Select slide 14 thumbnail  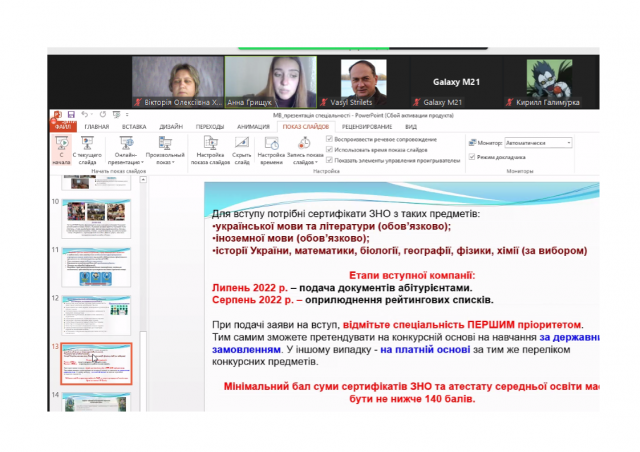pyautogui.click(x=96, y=402)
